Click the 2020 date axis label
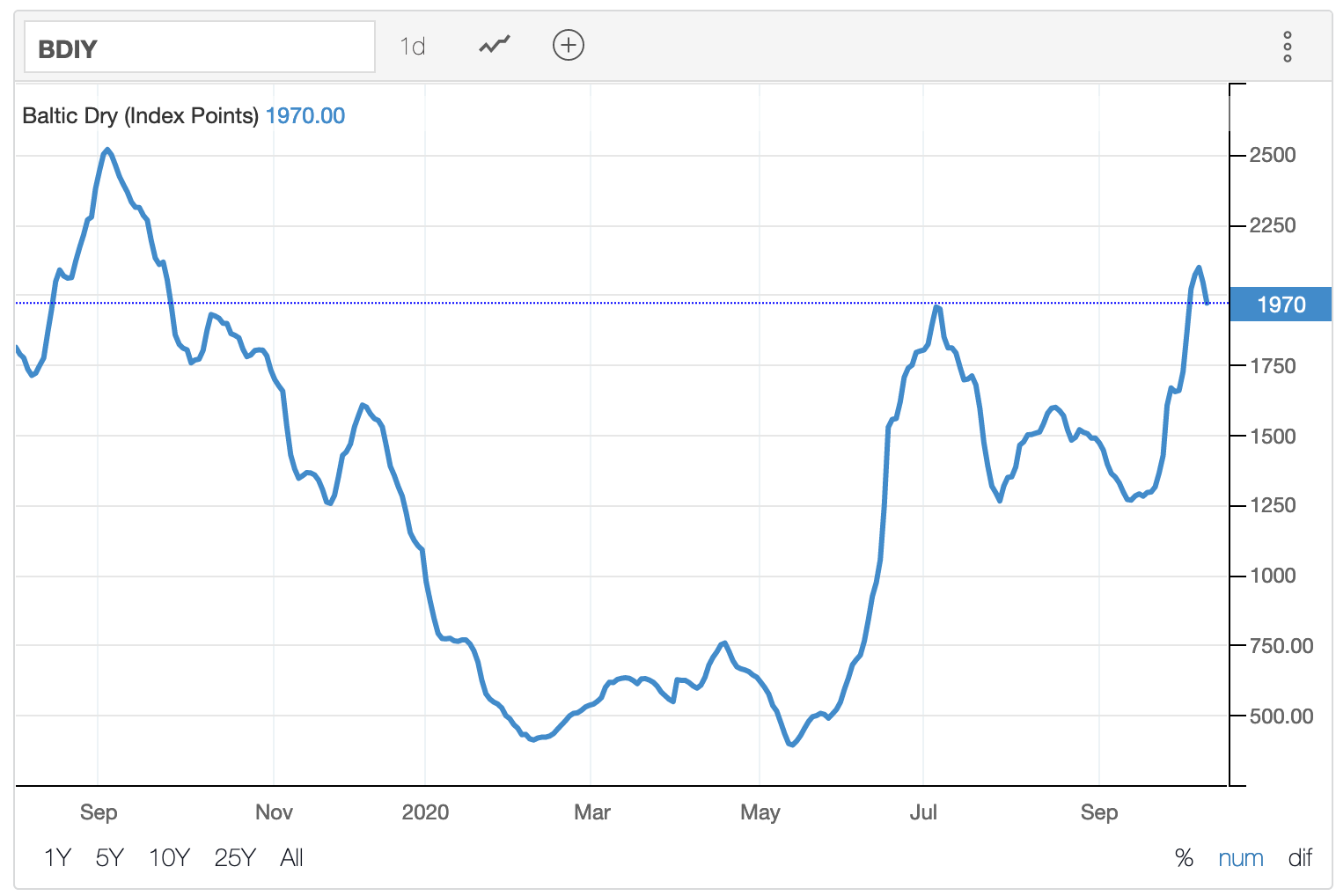The height and width of the screenshot is (896, 1336). 425,812
